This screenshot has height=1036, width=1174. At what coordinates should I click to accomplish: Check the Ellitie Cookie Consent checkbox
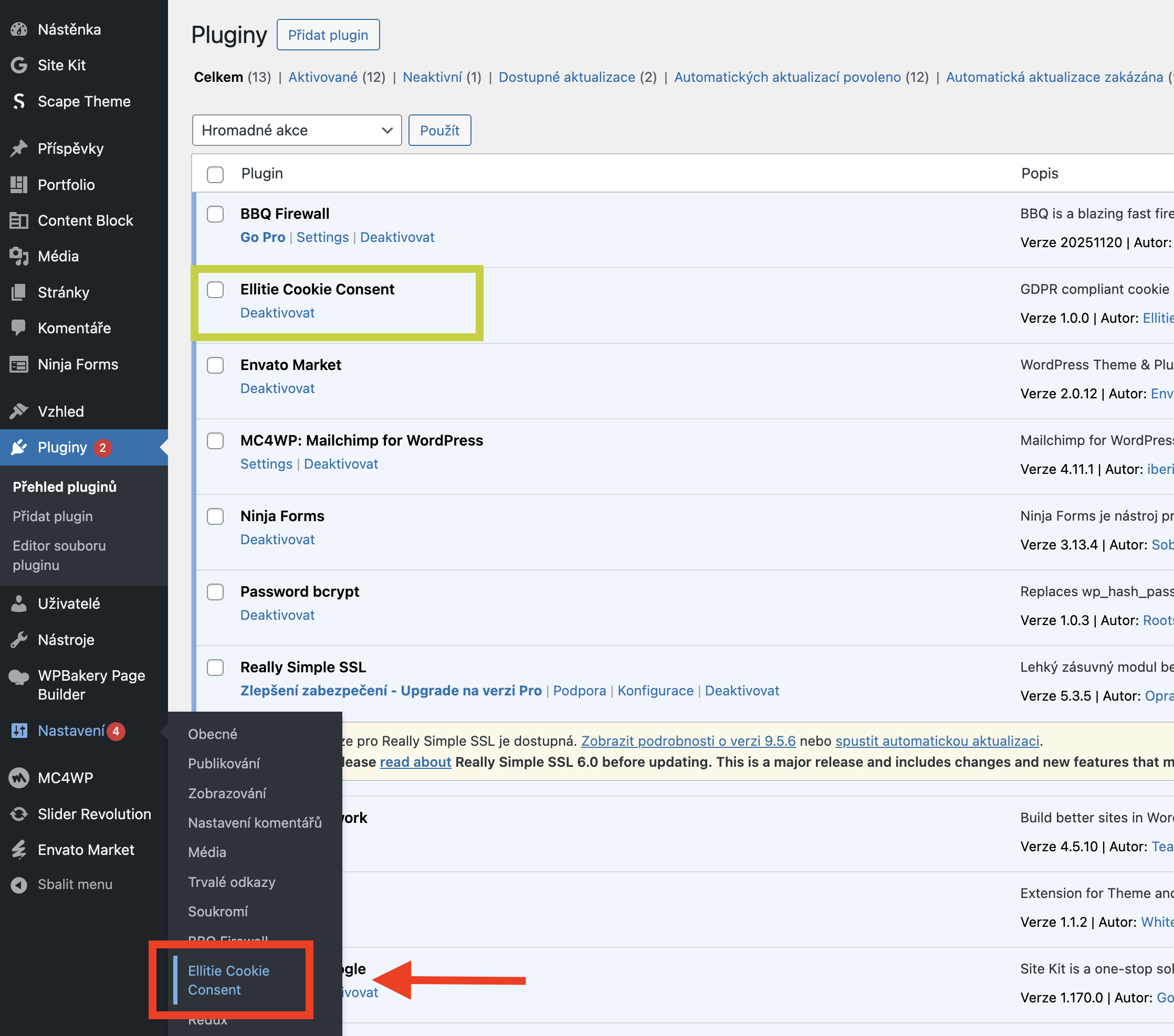tap(215, 290)
